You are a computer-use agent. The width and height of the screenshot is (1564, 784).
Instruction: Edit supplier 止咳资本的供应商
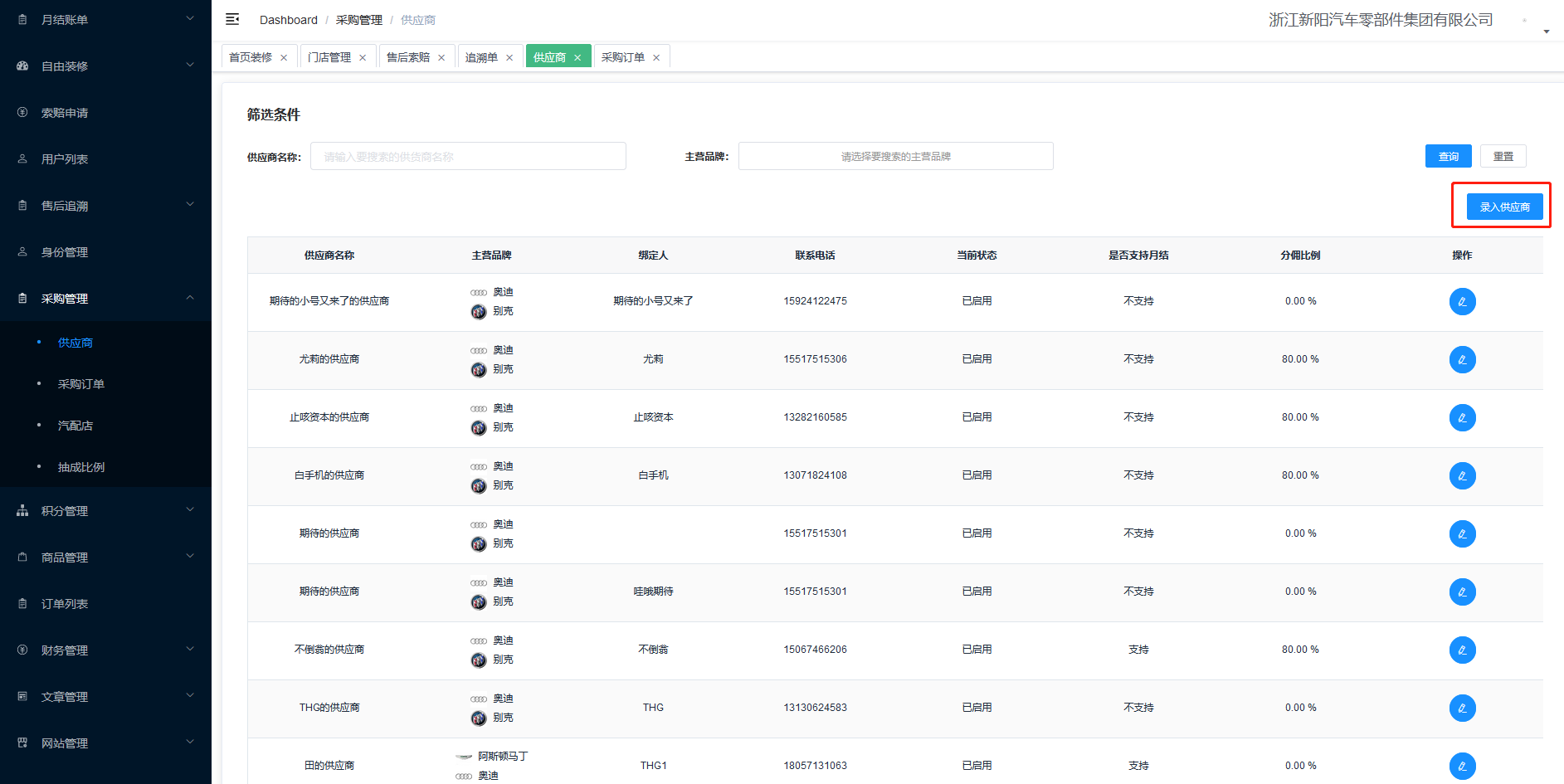coord(1462,417)
